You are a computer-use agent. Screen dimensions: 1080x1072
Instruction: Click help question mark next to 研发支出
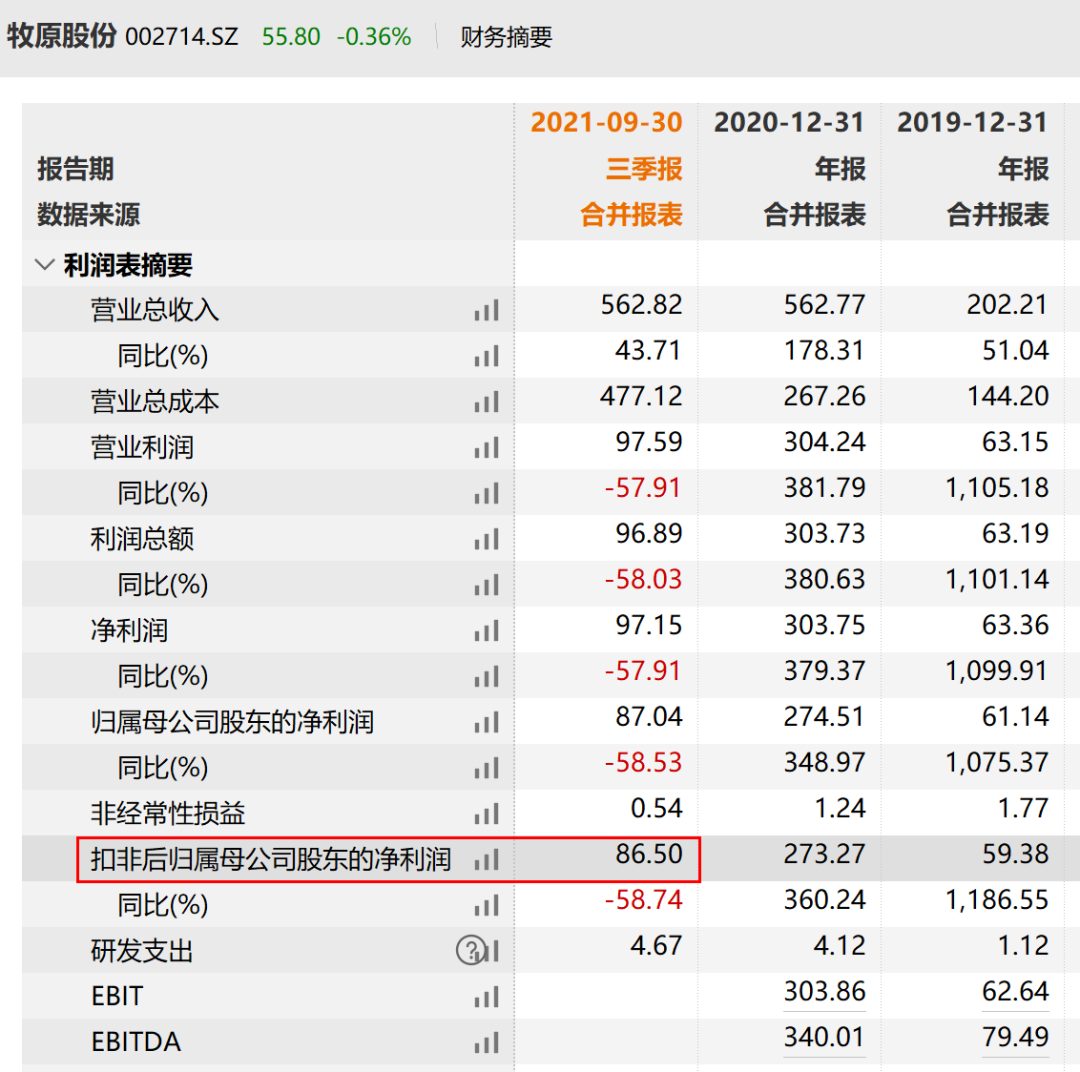(469, 951)
